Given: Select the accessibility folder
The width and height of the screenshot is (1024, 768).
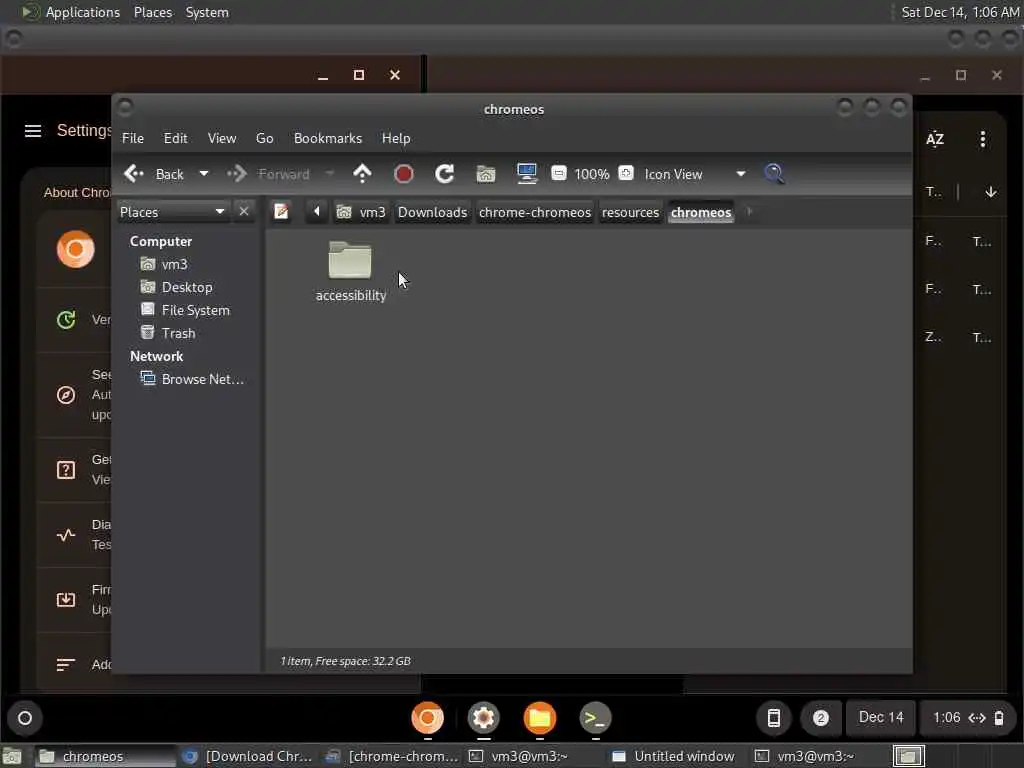Looking at the screenshot, I should (x=351, y=271).
